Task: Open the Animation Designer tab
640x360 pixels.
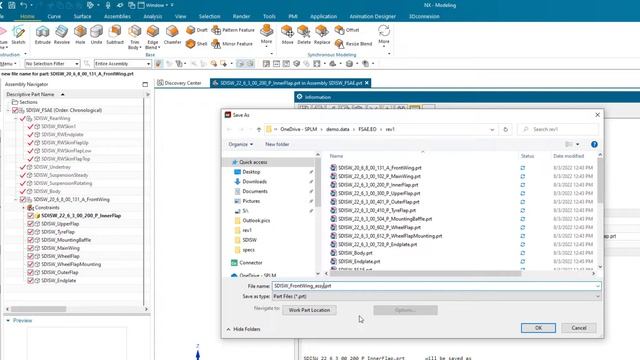Action: [x=373, y=16]
